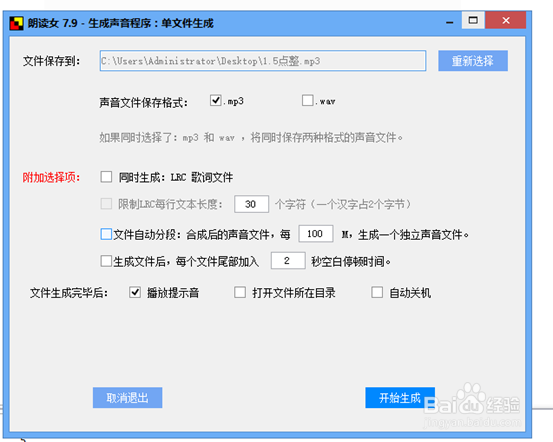Click the pause seconds field showing 2

click(x=288, y=261)
